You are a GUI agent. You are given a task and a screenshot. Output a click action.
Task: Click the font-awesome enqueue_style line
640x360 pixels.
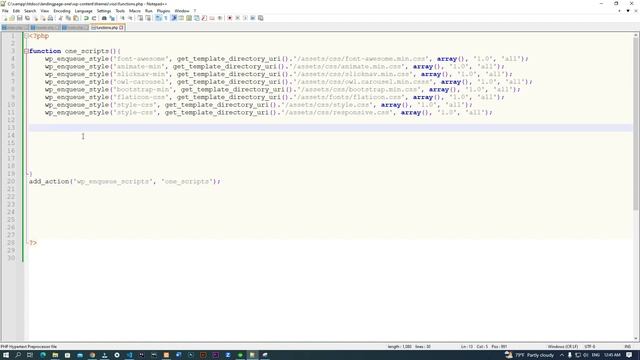pos(287,59)
